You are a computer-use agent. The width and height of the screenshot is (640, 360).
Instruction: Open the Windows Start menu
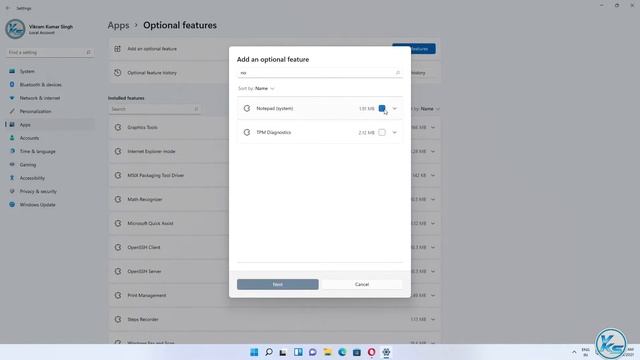(x=254, y=352)
